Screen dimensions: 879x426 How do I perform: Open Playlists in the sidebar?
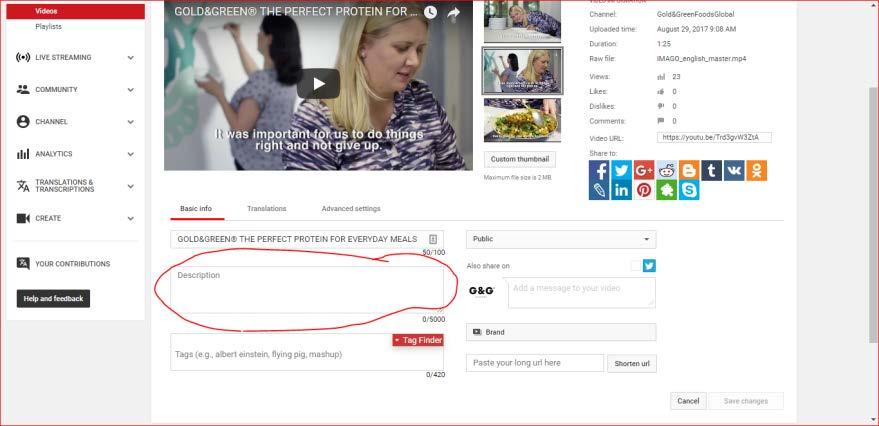coord(48,26)
